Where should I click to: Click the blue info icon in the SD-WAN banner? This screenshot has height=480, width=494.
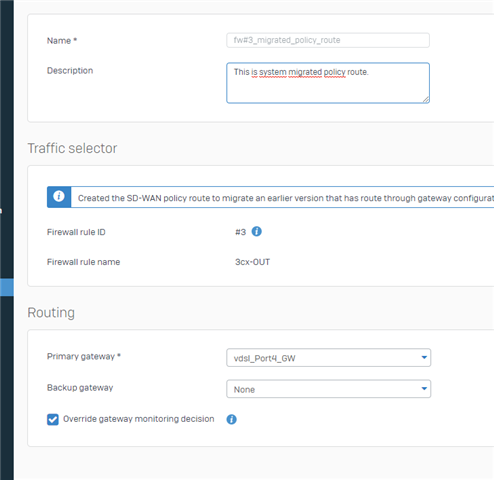[59, 197]
